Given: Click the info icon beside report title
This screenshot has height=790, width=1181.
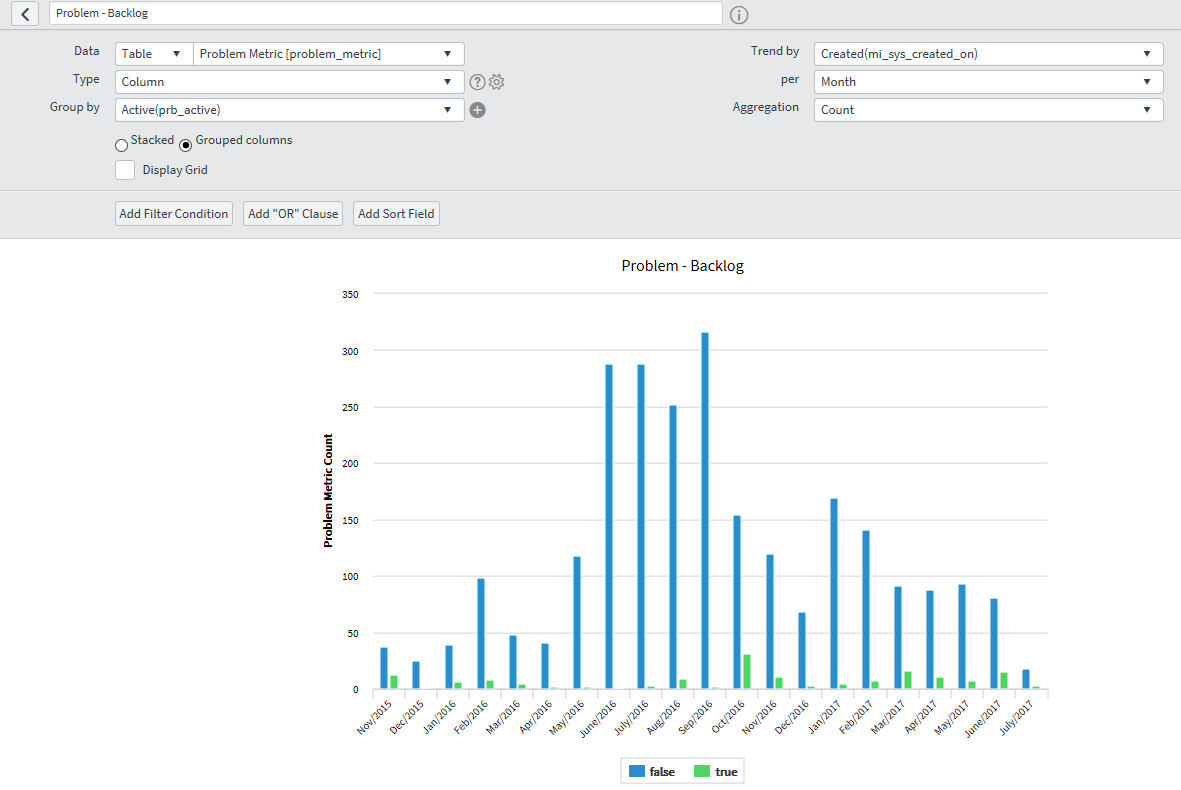Looking at the screenshot, I should point(739,15).
